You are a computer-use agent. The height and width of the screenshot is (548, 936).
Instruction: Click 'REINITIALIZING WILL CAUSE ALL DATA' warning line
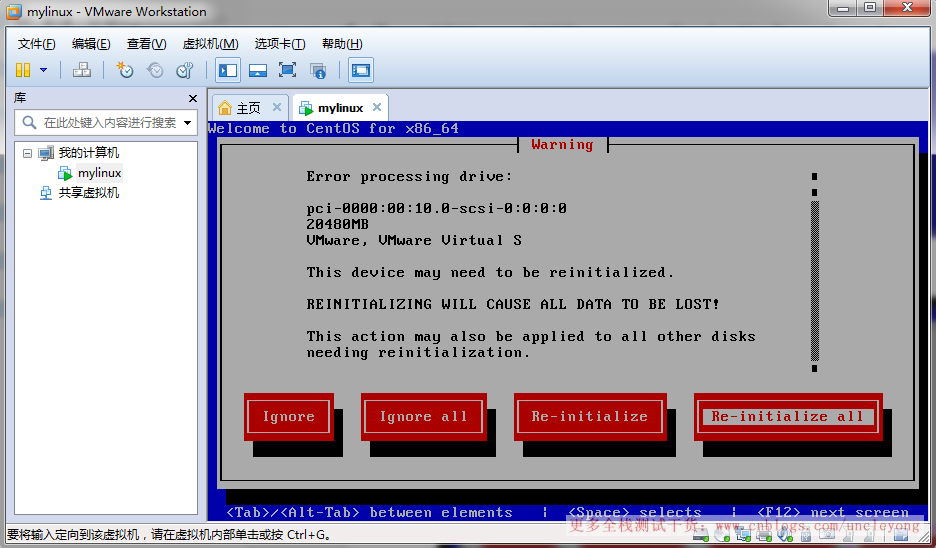click(x=513, y=304)
